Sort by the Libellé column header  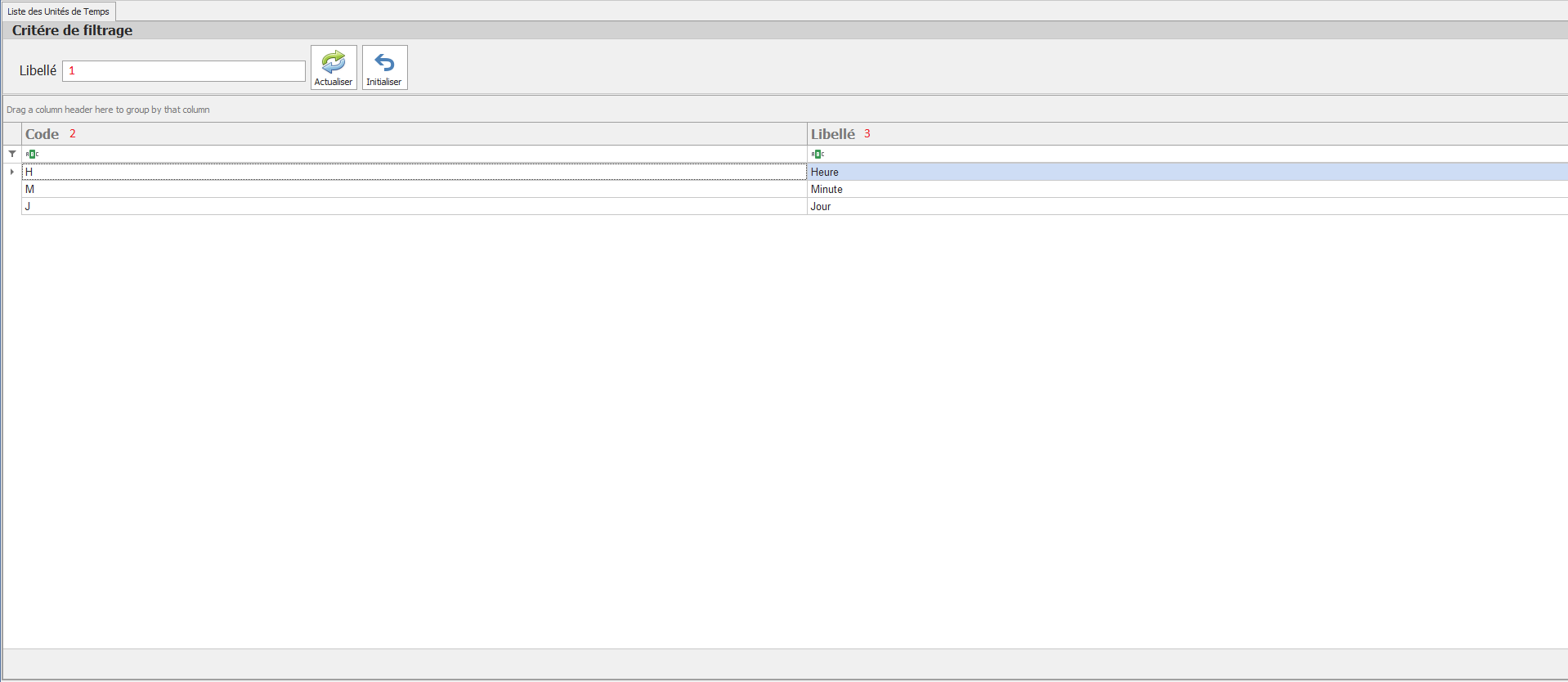pyautogui.click(x=832, y=134)
